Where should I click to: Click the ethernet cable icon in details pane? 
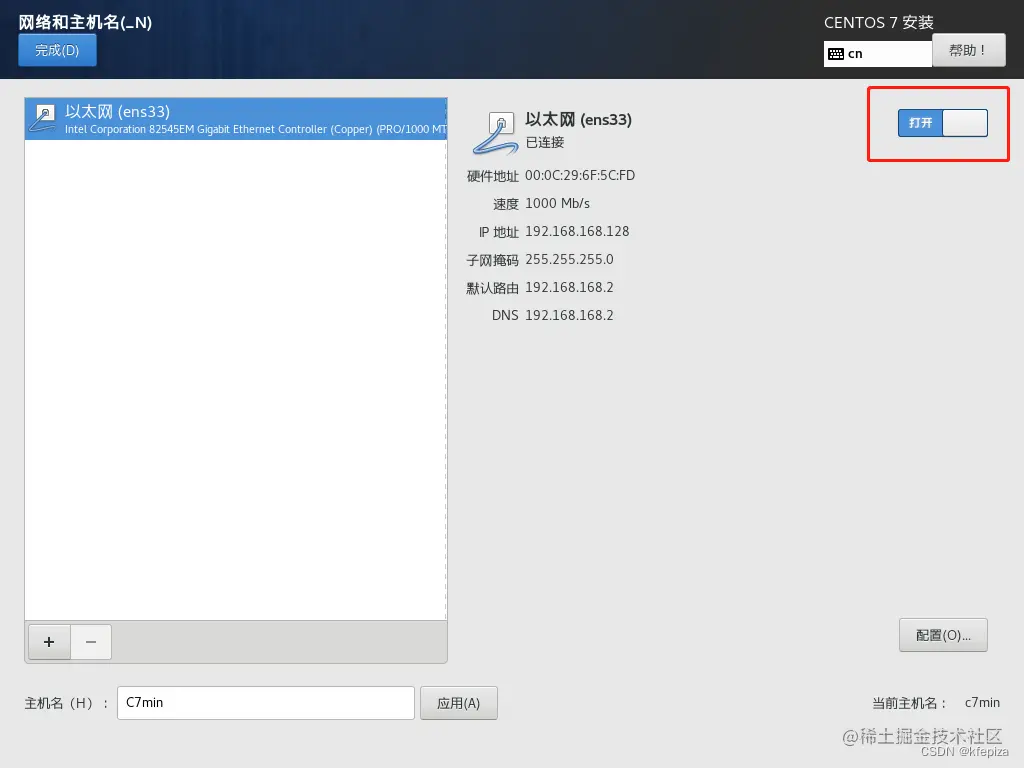point(495,133)
